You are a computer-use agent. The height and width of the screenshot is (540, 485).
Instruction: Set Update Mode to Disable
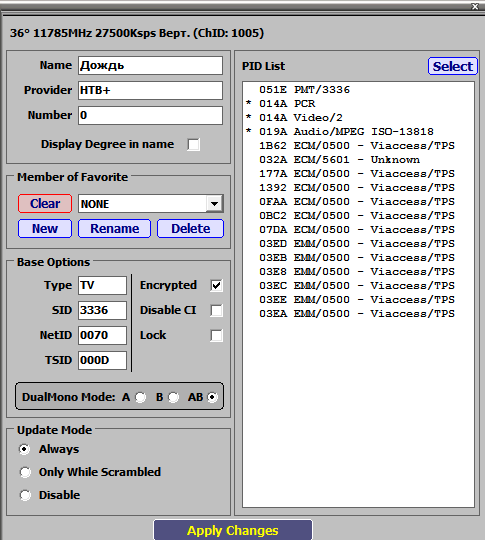coord(25,495)
